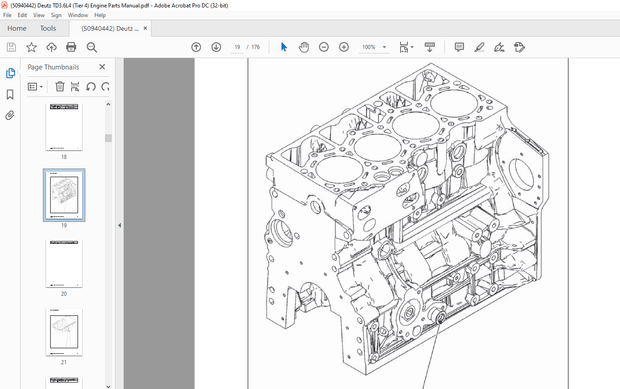The width and height of the screenshot is (620, 389).
Task: Open the Window menu
Action: 78,15
